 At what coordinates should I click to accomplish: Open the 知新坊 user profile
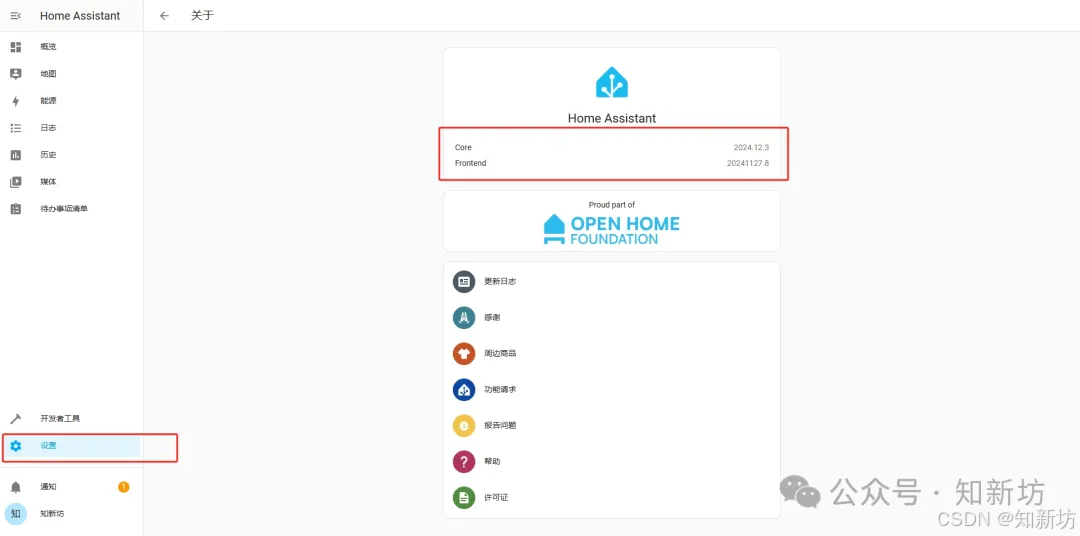pyautogui.click(x=72, y=514)
